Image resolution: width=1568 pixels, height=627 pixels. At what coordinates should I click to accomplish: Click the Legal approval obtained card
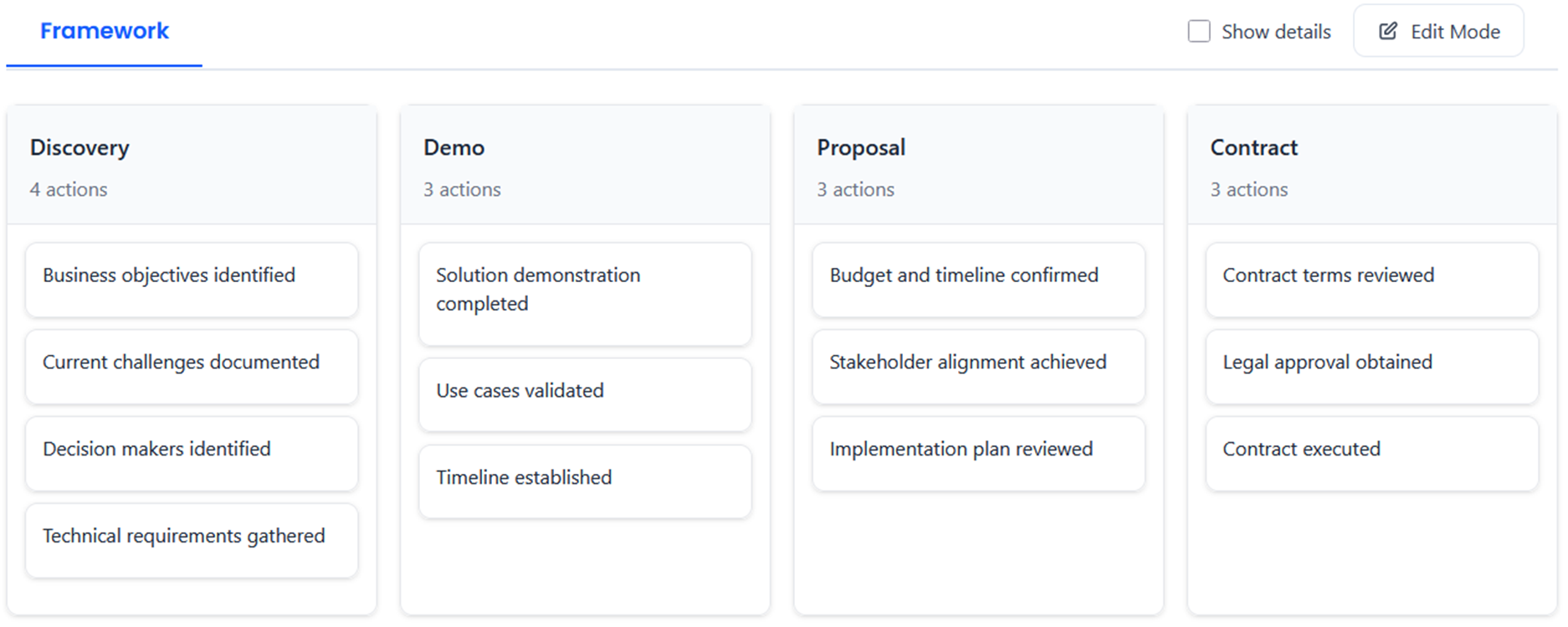[x=1371, y=367]
